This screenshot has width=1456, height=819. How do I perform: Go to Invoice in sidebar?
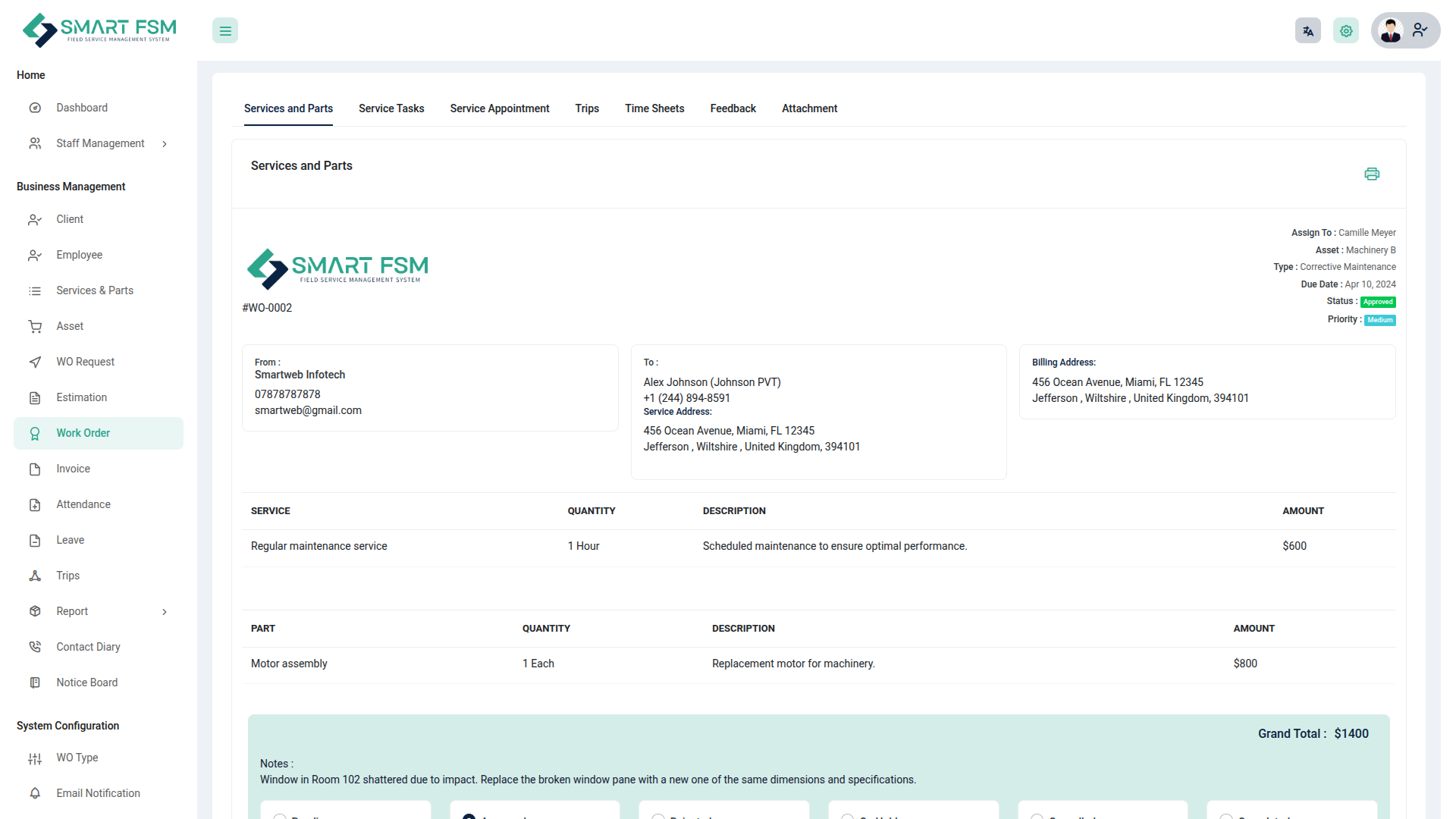coord(73,469)
